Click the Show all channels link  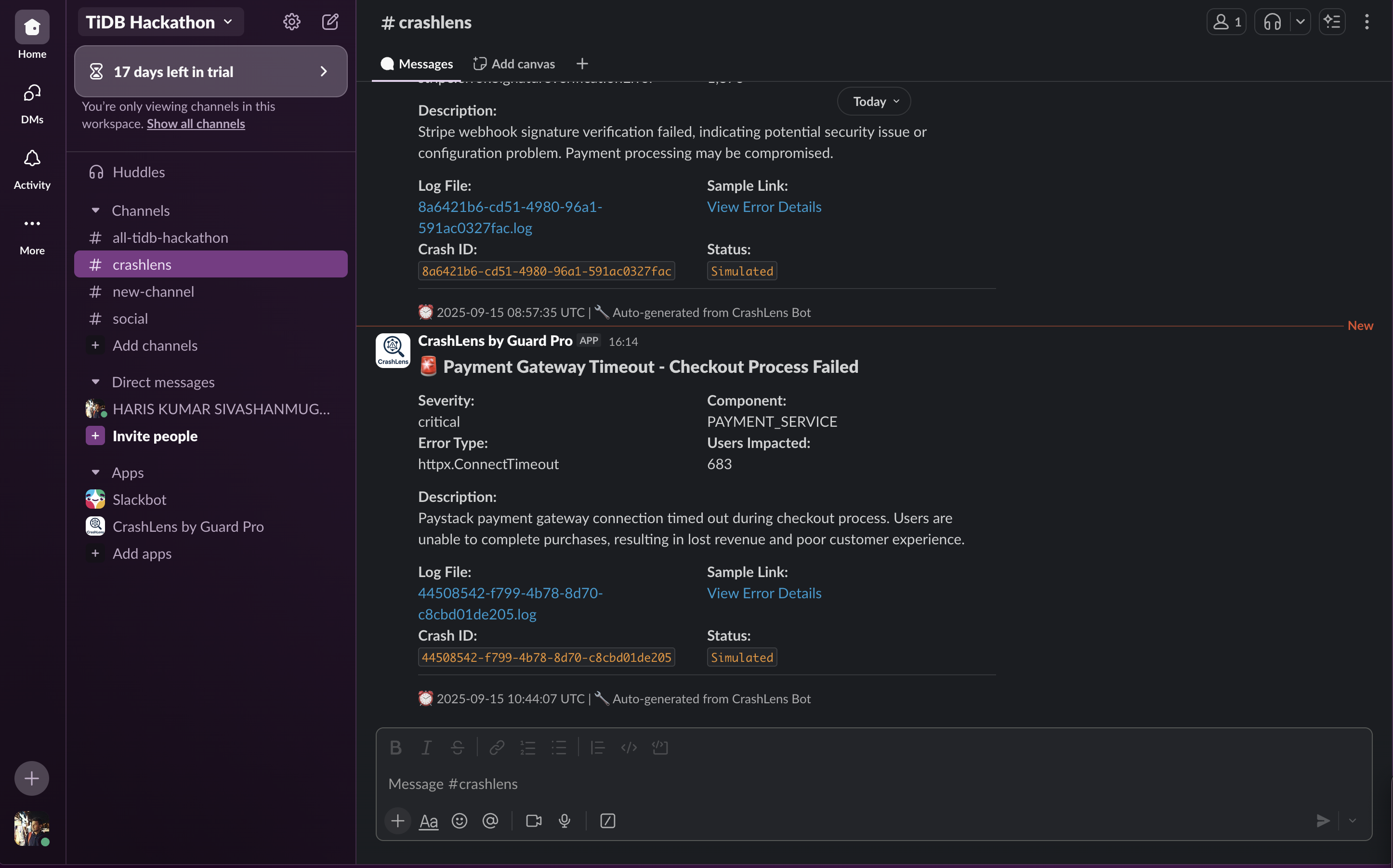[x=196, y=124]
